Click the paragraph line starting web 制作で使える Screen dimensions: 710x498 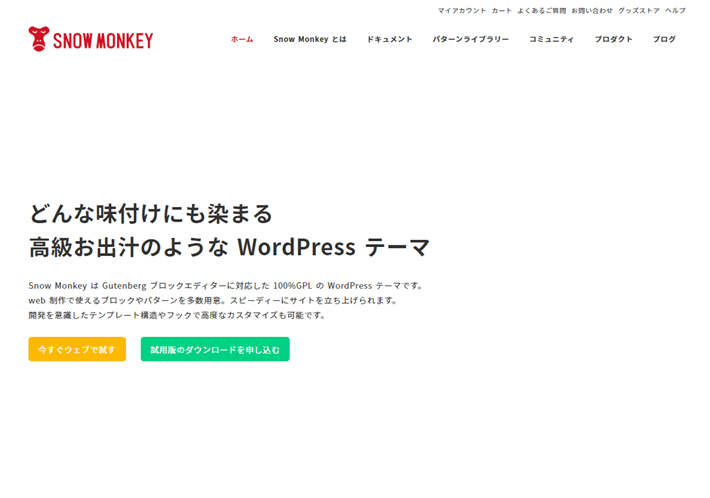point(213,300)
